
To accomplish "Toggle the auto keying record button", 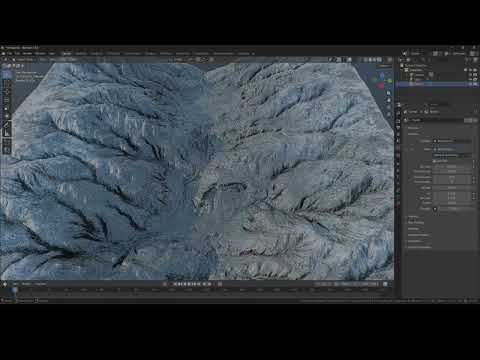I will coord(165,284).
